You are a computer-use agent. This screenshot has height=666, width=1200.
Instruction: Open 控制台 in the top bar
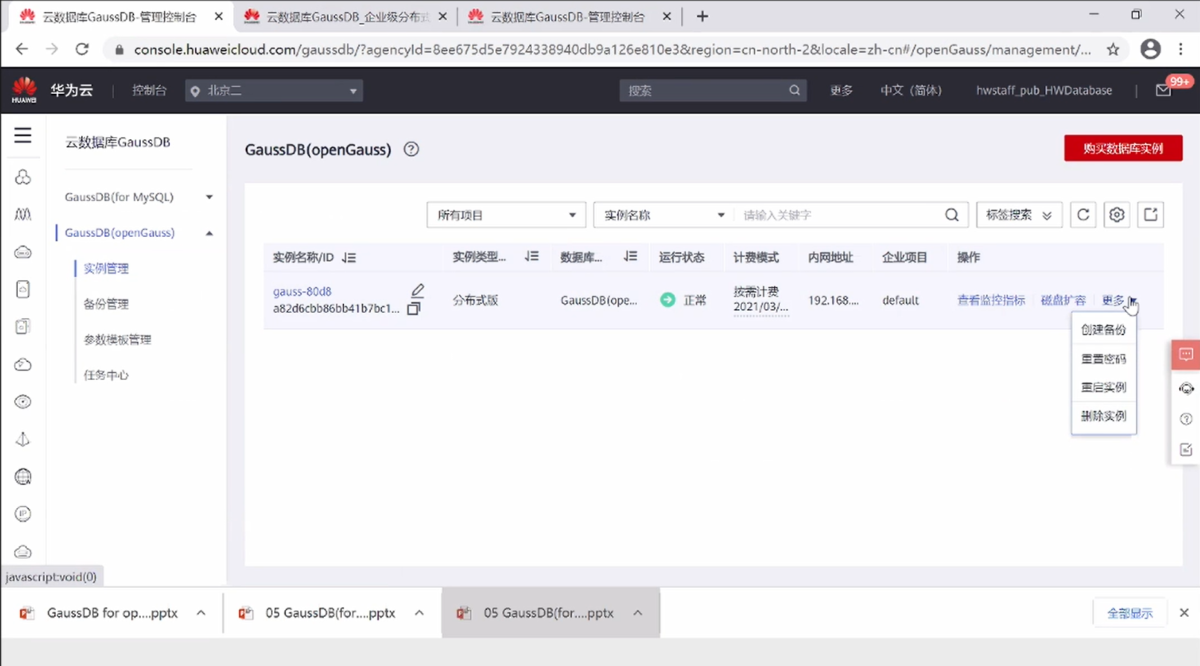(x=149, y=90)
